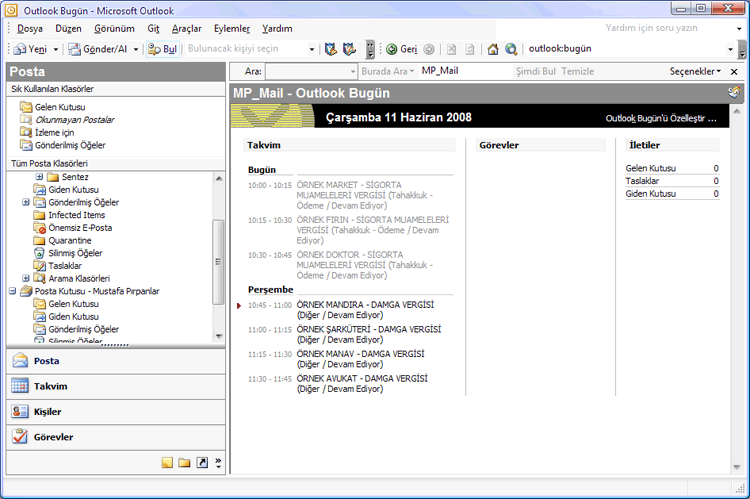Screen dimensions: 750x499
Task: Expand Gönderilmiş Öğeler folder in tree
Action: point(26,202)
